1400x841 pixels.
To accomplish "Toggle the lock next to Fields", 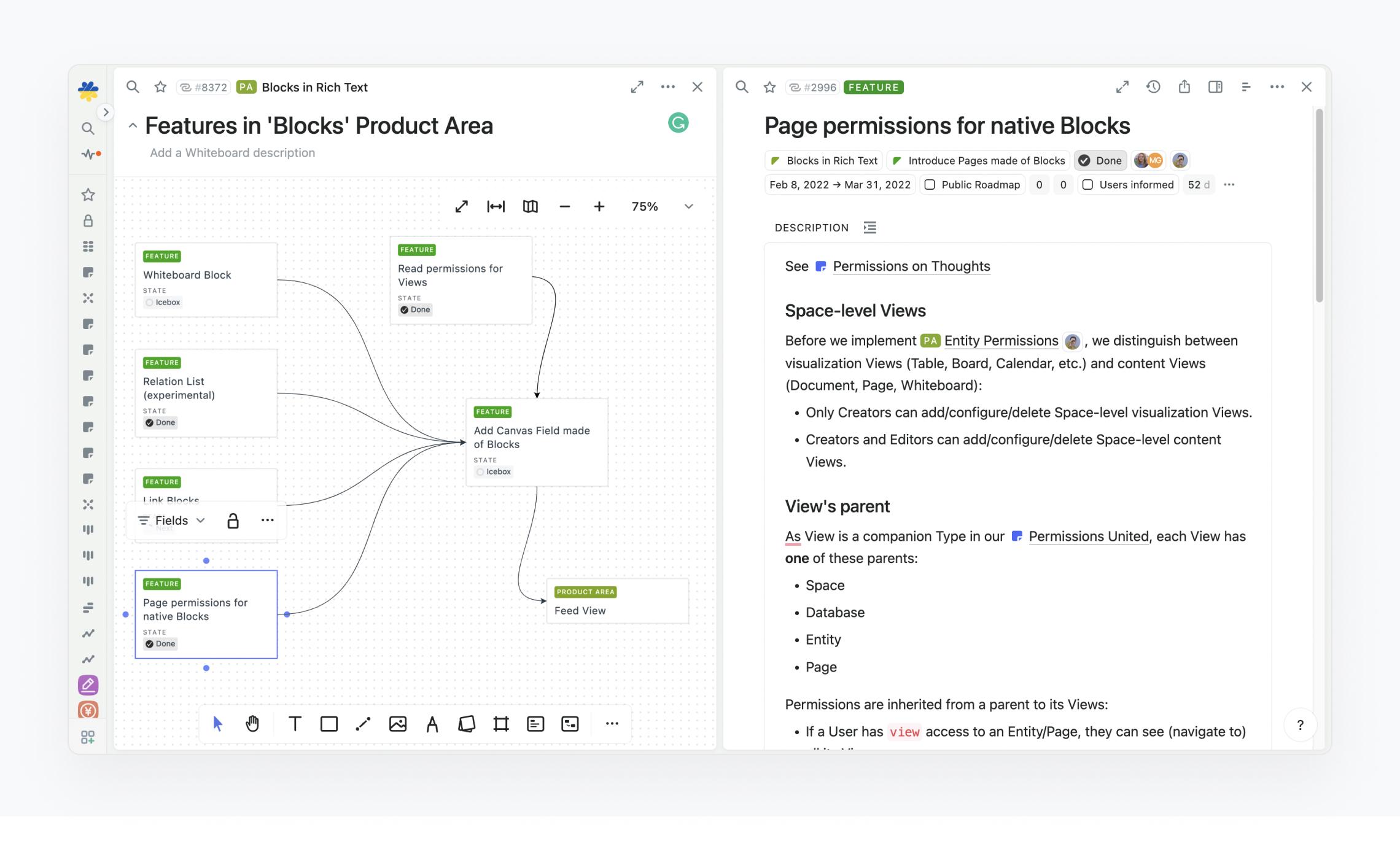I will click(233, 520).
